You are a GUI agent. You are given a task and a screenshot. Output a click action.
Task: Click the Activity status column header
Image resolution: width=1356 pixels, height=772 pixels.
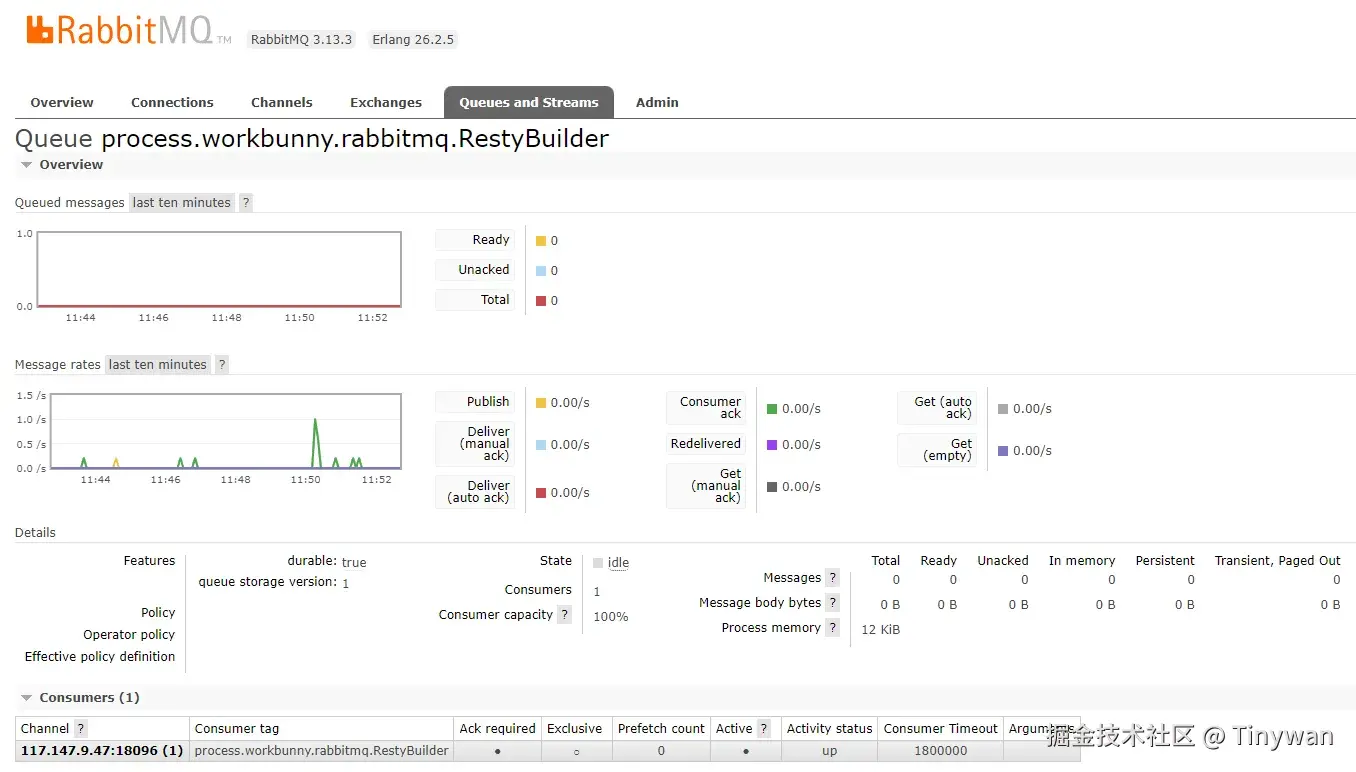pyautogui.click(x=830, y=729)
